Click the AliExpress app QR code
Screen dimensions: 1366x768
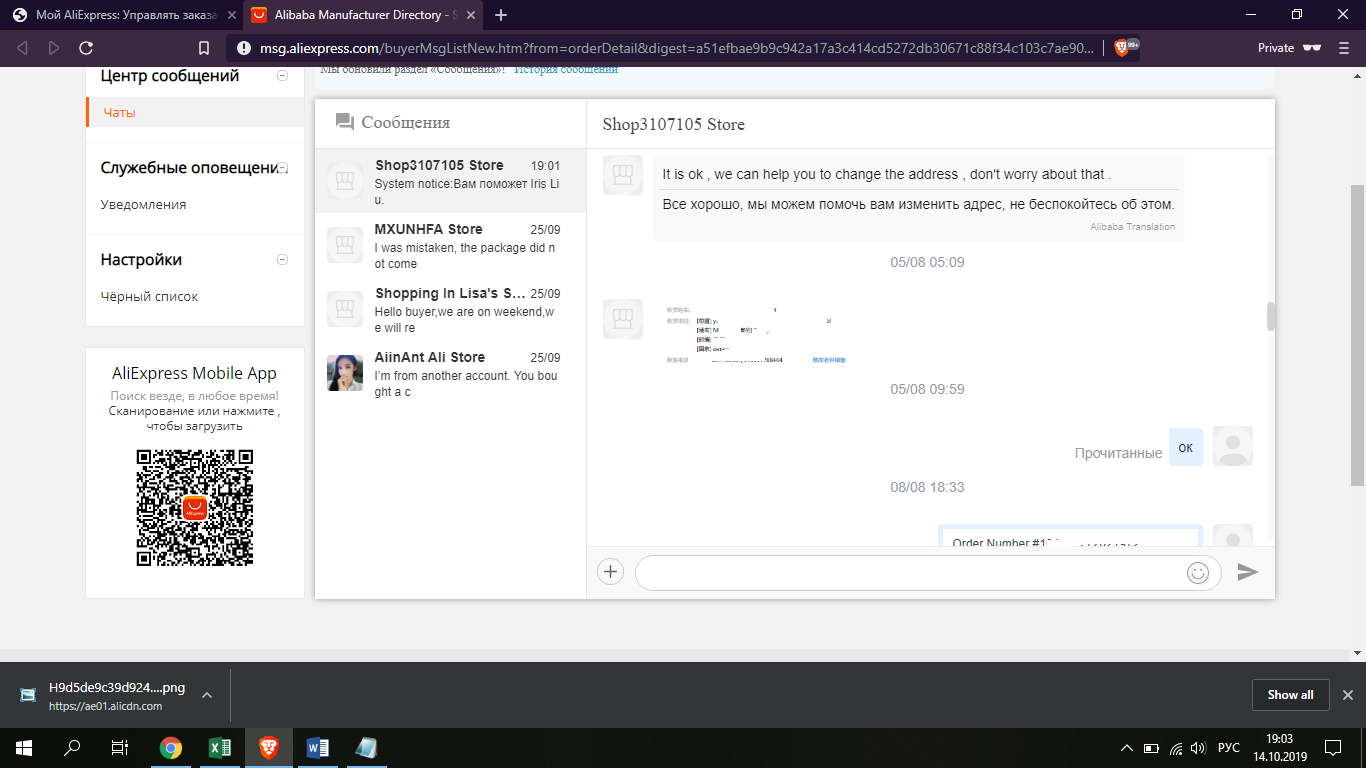pos(195,508)
